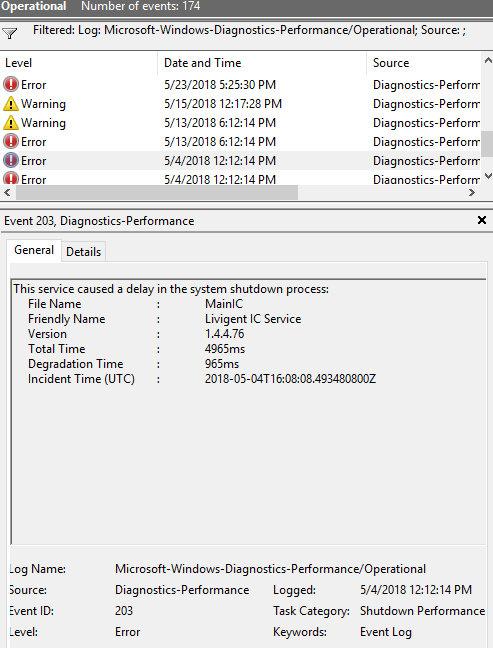493x648 pixels.
Task: Click the Level value 'Error' in event properties
Action: (x=128, y=632)
